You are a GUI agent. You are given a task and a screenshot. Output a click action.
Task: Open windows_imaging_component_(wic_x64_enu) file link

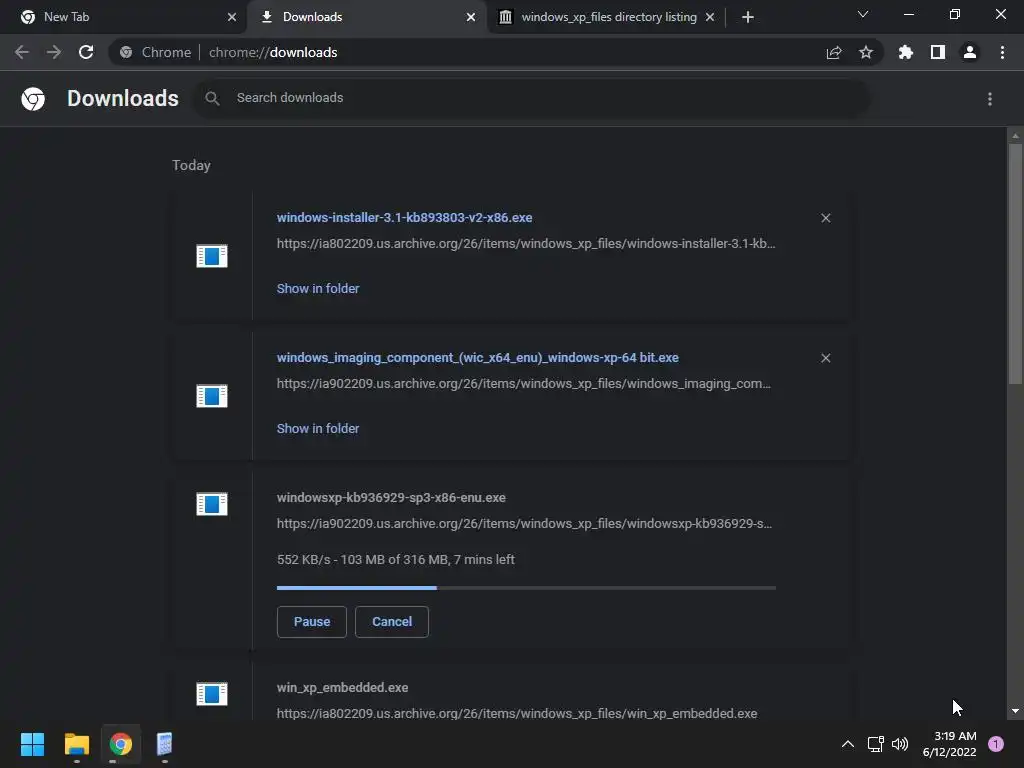pos(477,358)
